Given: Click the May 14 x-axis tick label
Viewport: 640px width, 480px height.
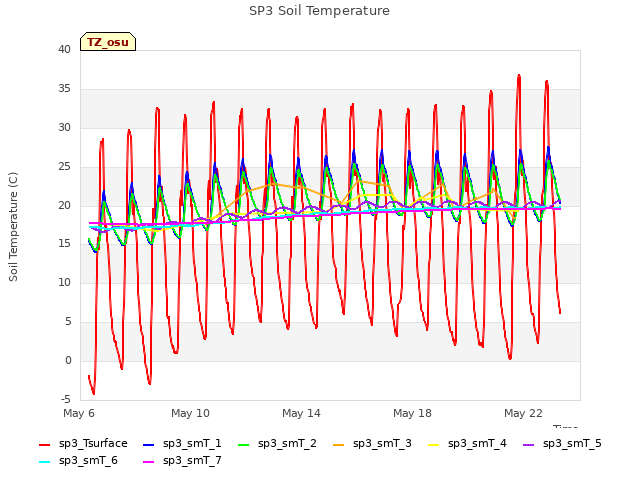Looking at the screenshot, I should click(301, 413).
